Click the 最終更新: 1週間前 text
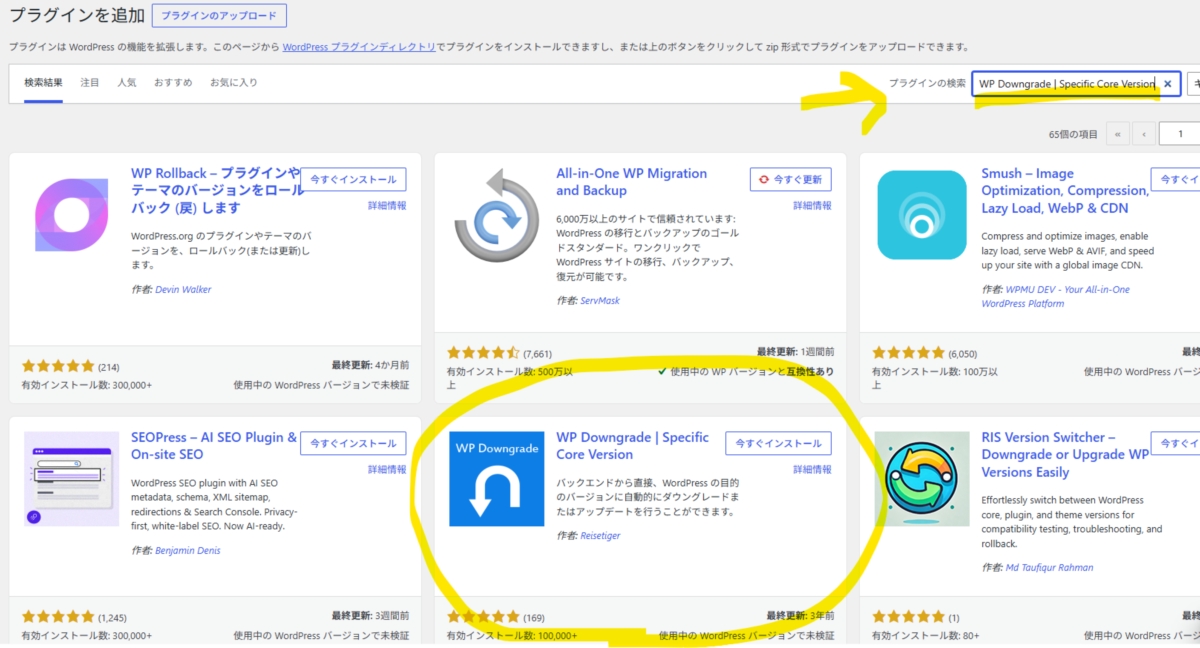This screenshot has height=648, width=1200. (x=796, y=352)
